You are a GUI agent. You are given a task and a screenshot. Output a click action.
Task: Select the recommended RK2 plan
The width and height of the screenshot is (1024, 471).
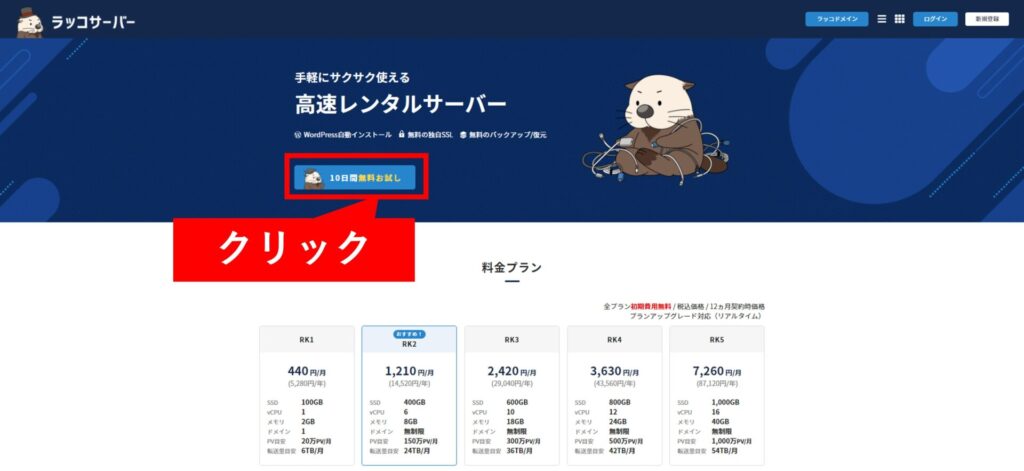pos(409,395)
